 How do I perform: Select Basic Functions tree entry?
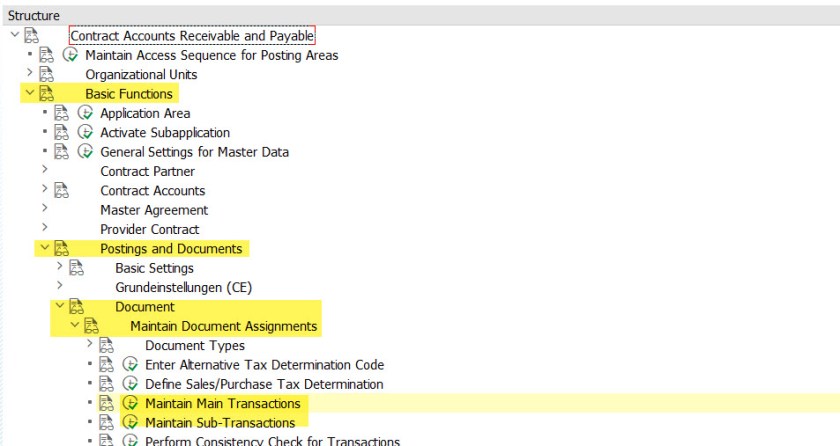(x=129, y=94)
